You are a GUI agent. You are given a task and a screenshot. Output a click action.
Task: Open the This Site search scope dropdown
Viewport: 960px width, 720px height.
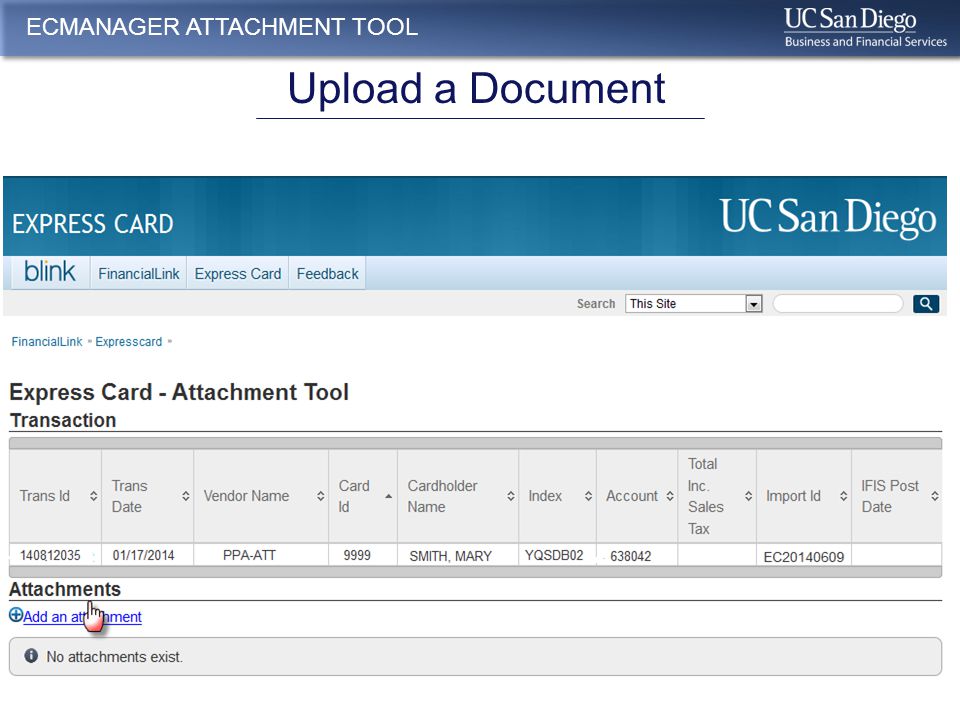tap(694, 304)
